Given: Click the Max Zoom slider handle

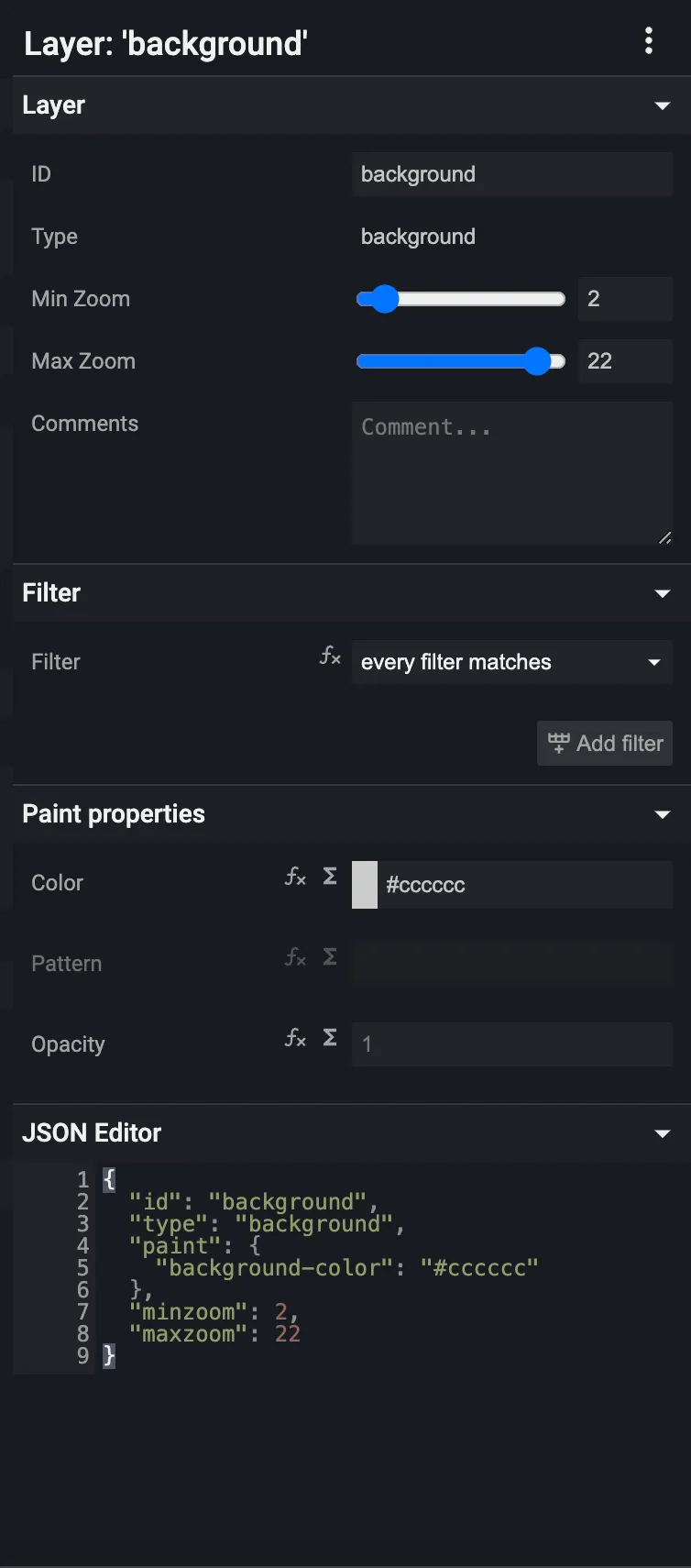Looking at the screenshot, I should pos(537,361).
